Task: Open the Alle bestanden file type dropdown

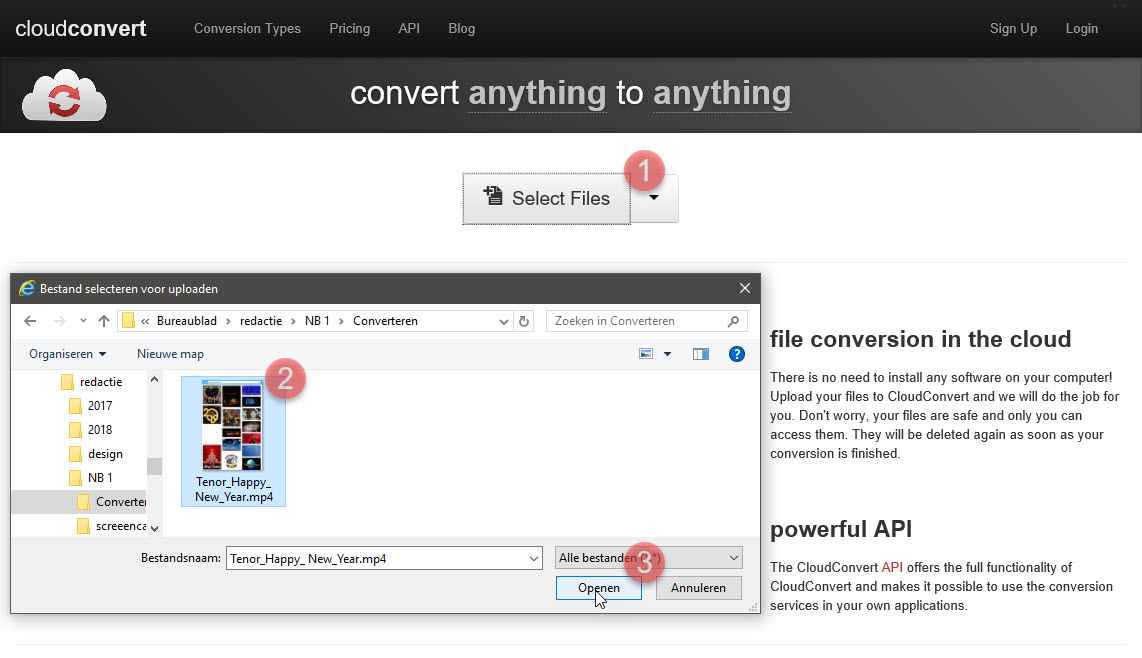Action: (x=648, y=557)
